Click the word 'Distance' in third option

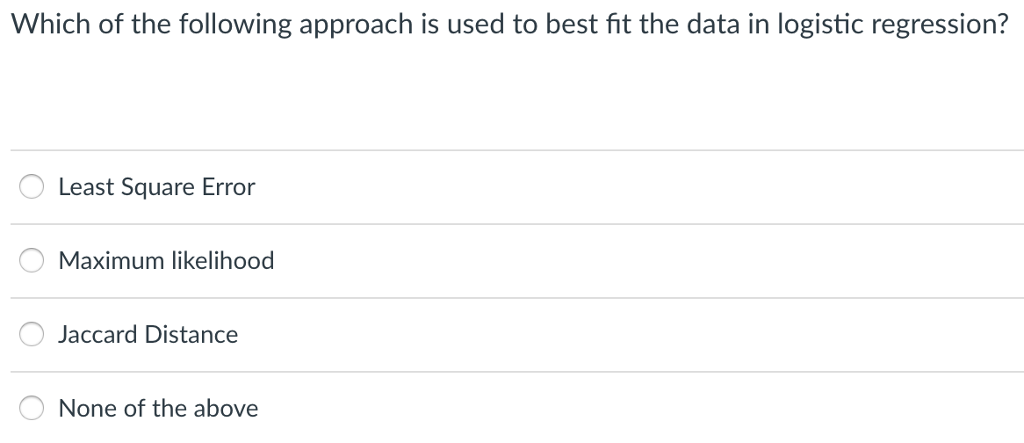pyautogui.click(x=192, y=335)
